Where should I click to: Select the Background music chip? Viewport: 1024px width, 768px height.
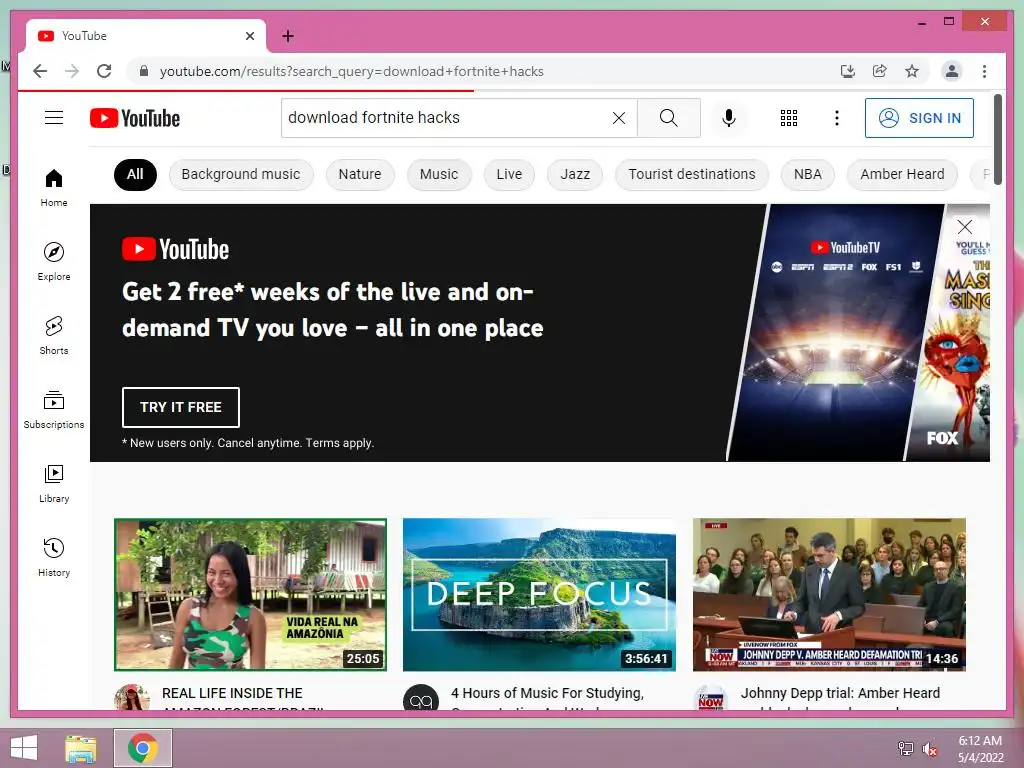[241, 174]
